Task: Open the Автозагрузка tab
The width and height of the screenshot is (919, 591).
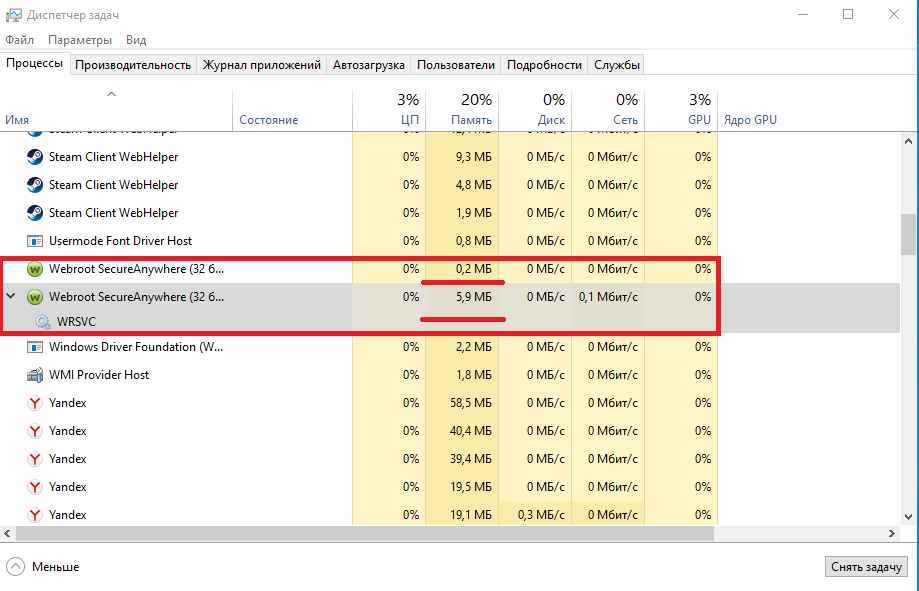Action: coord(369,65)
